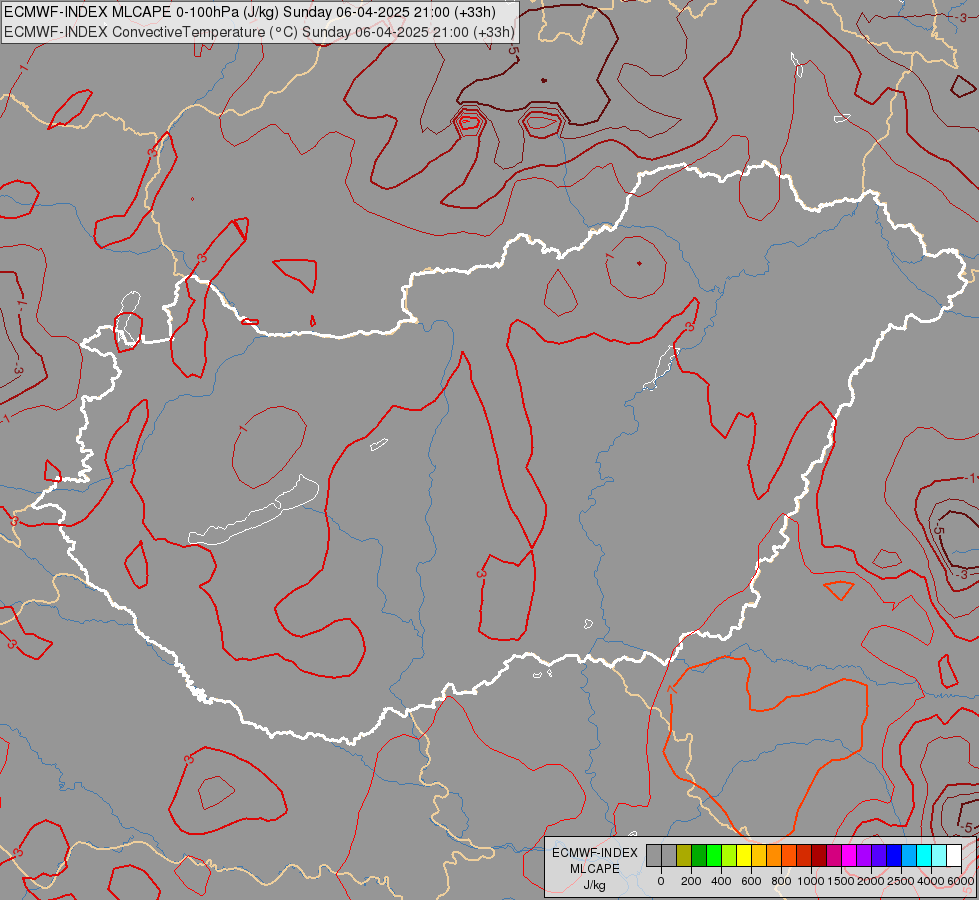This screenshot has width=979, height=900.
Task: Click the olive legend swatch before 200
Action: tap(684, 856)
